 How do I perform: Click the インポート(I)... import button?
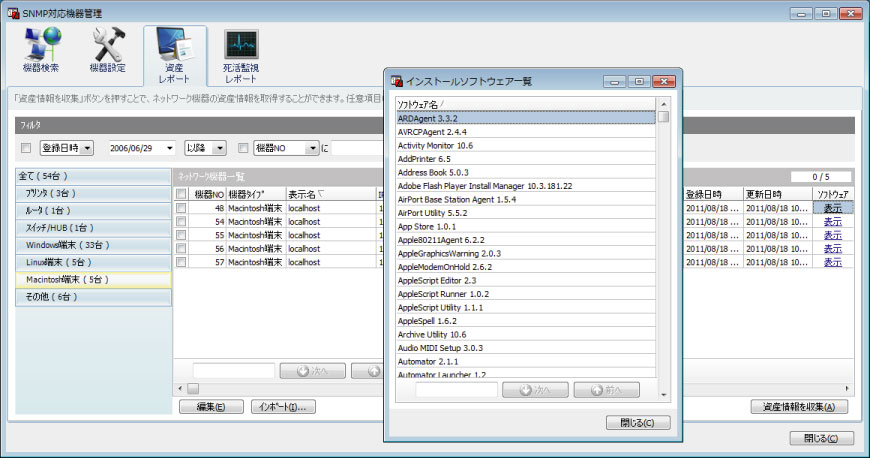pyautogui.click(x=283, y=407)
